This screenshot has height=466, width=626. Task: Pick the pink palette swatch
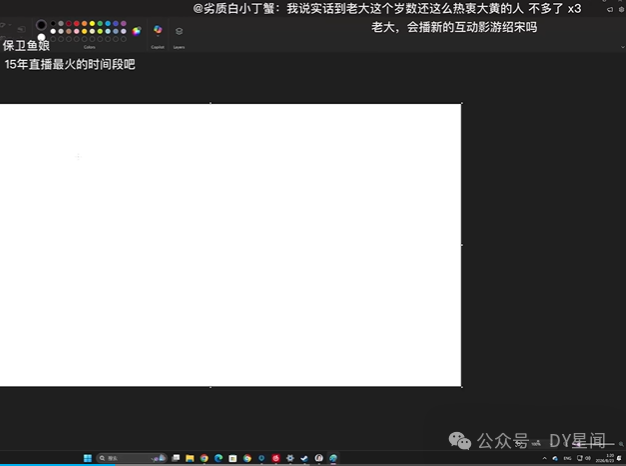point(76,31)
